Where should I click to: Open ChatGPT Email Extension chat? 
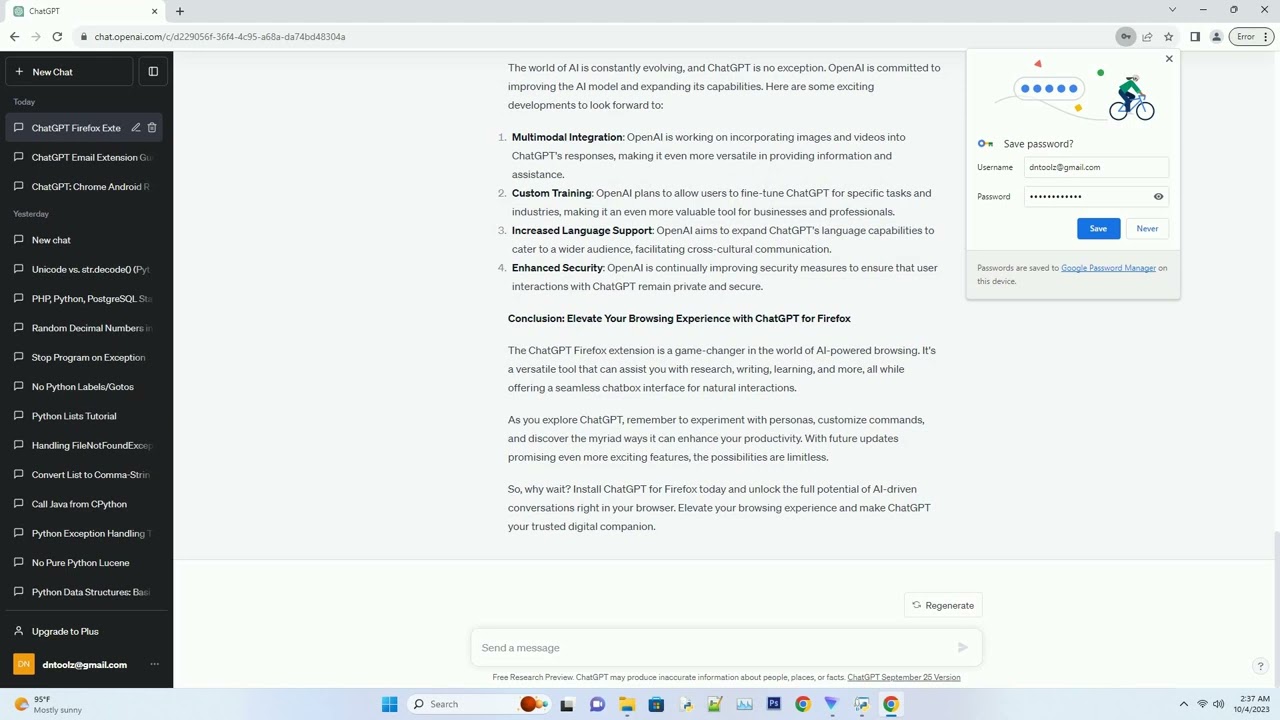pos(86,157)
